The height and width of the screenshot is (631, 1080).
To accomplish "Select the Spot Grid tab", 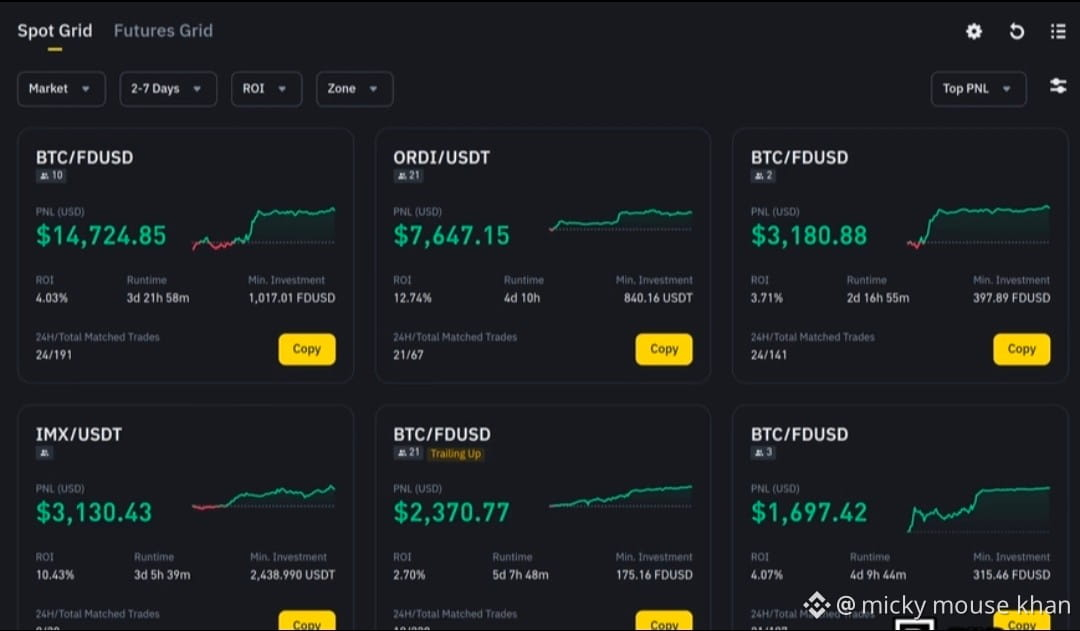I will coord(54,31).
